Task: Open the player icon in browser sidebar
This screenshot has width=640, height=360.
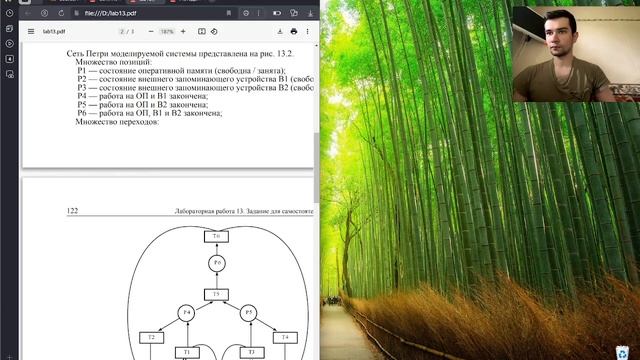Action: click(x=9, y=44)
